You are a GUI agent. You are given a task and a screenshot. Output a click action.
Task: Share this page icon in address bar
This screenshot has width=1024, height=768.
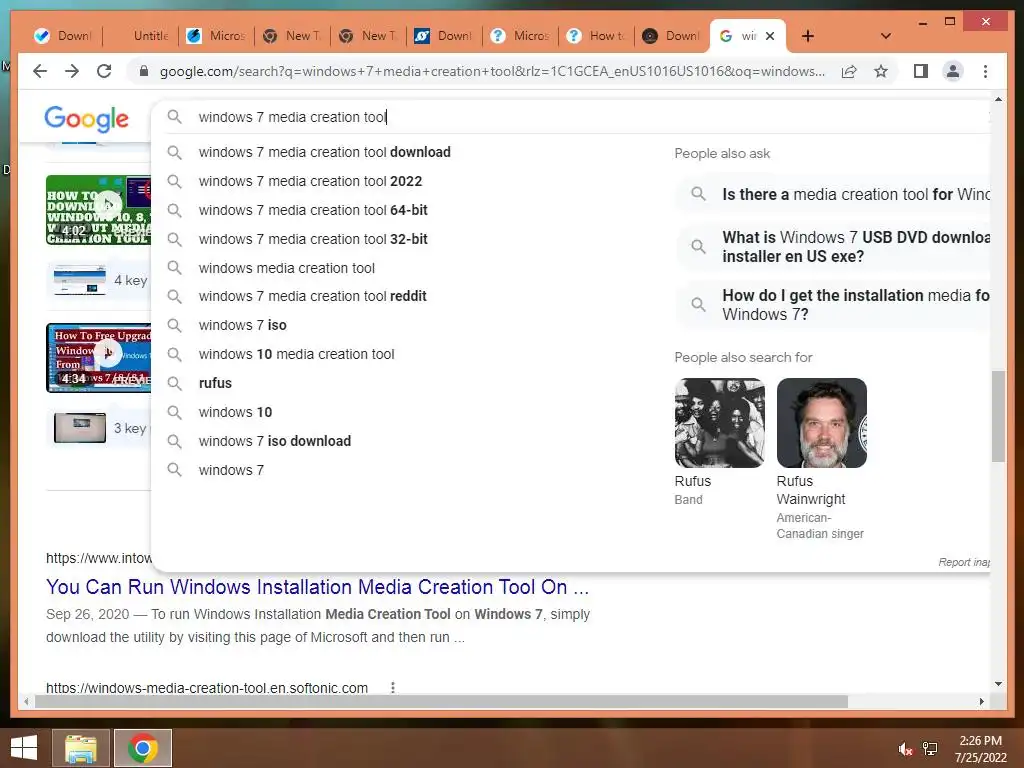pyautogui.click(x=849, y=71)
